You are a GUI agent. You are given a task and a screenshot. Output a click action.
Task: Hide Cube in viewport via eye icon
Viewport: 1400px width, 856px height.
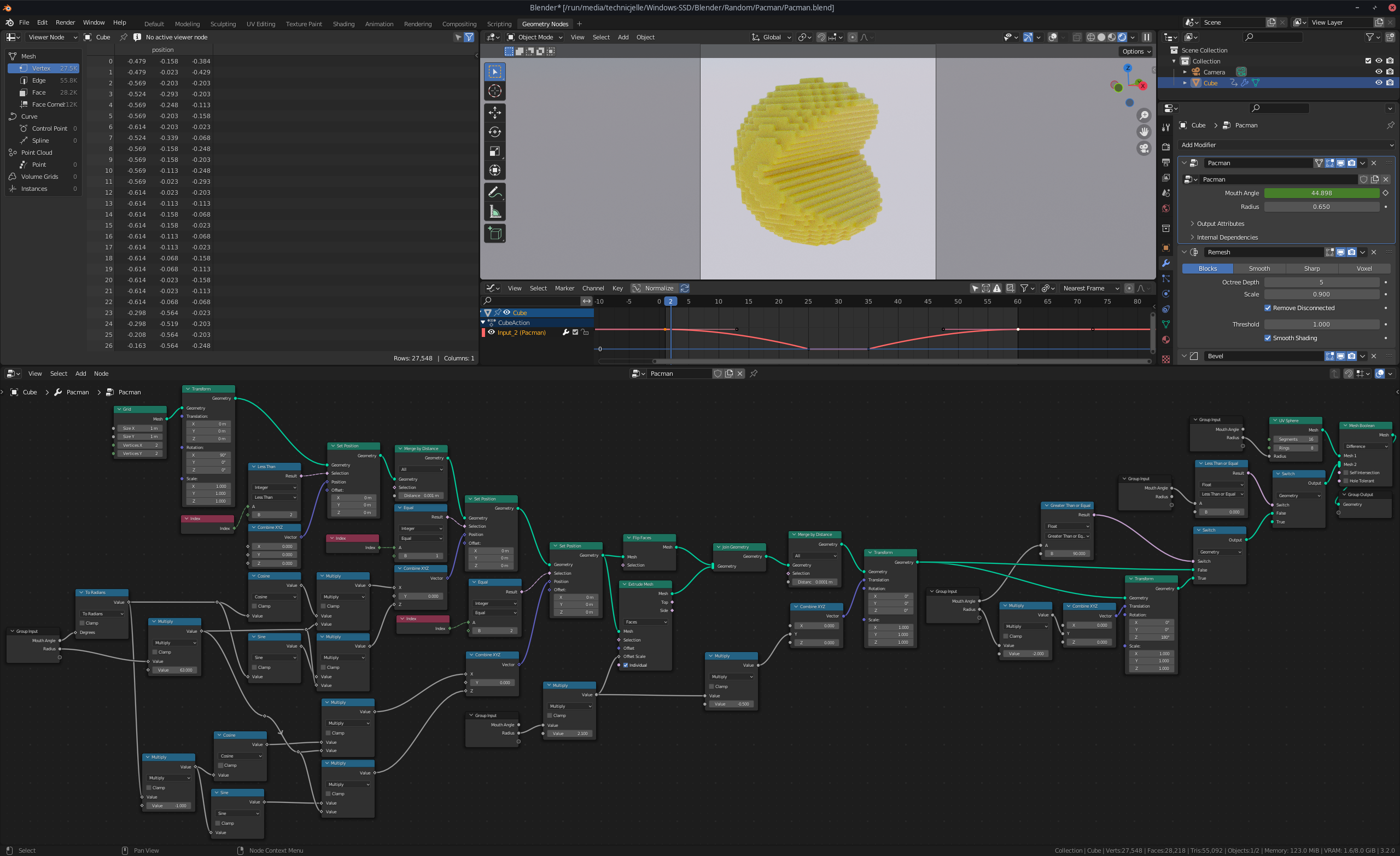click(1379, 83)
